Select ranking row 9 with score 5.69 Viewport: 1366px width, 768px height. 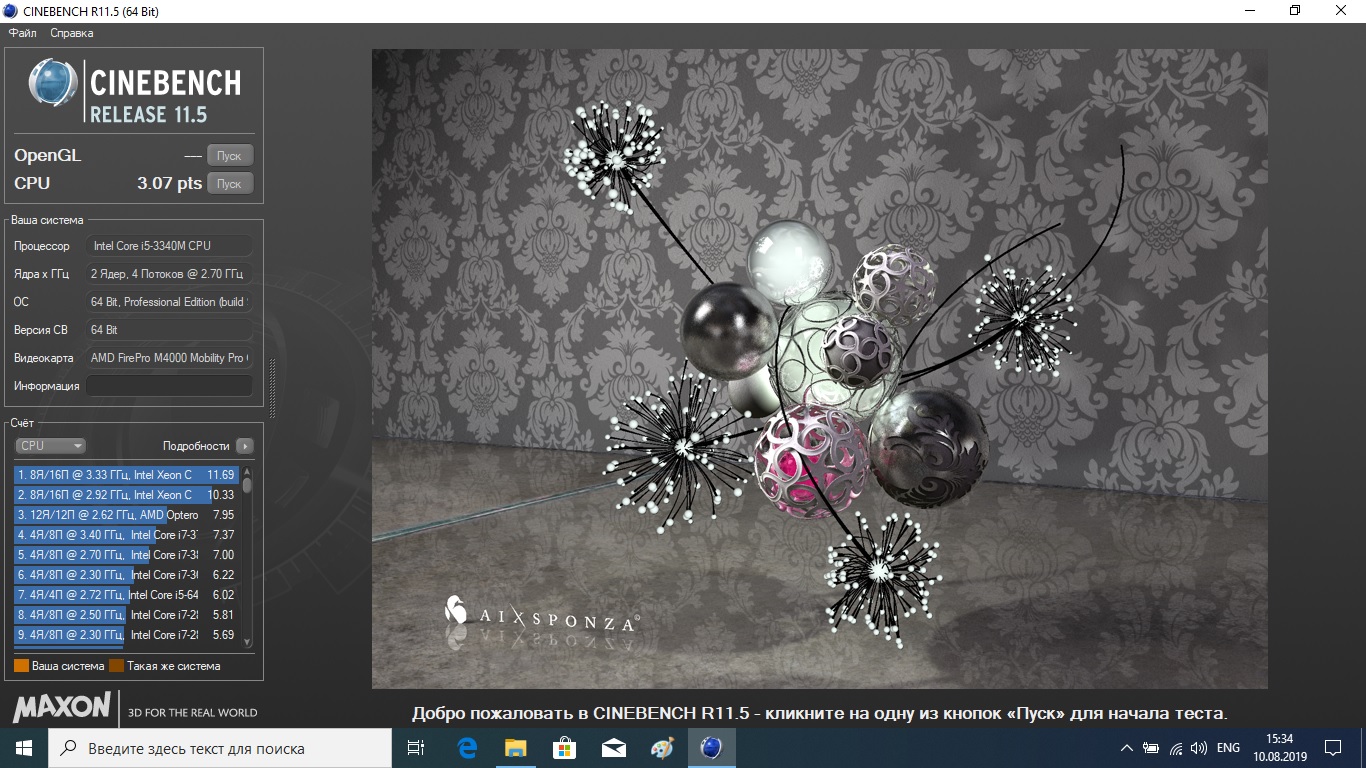pos(126,635)
